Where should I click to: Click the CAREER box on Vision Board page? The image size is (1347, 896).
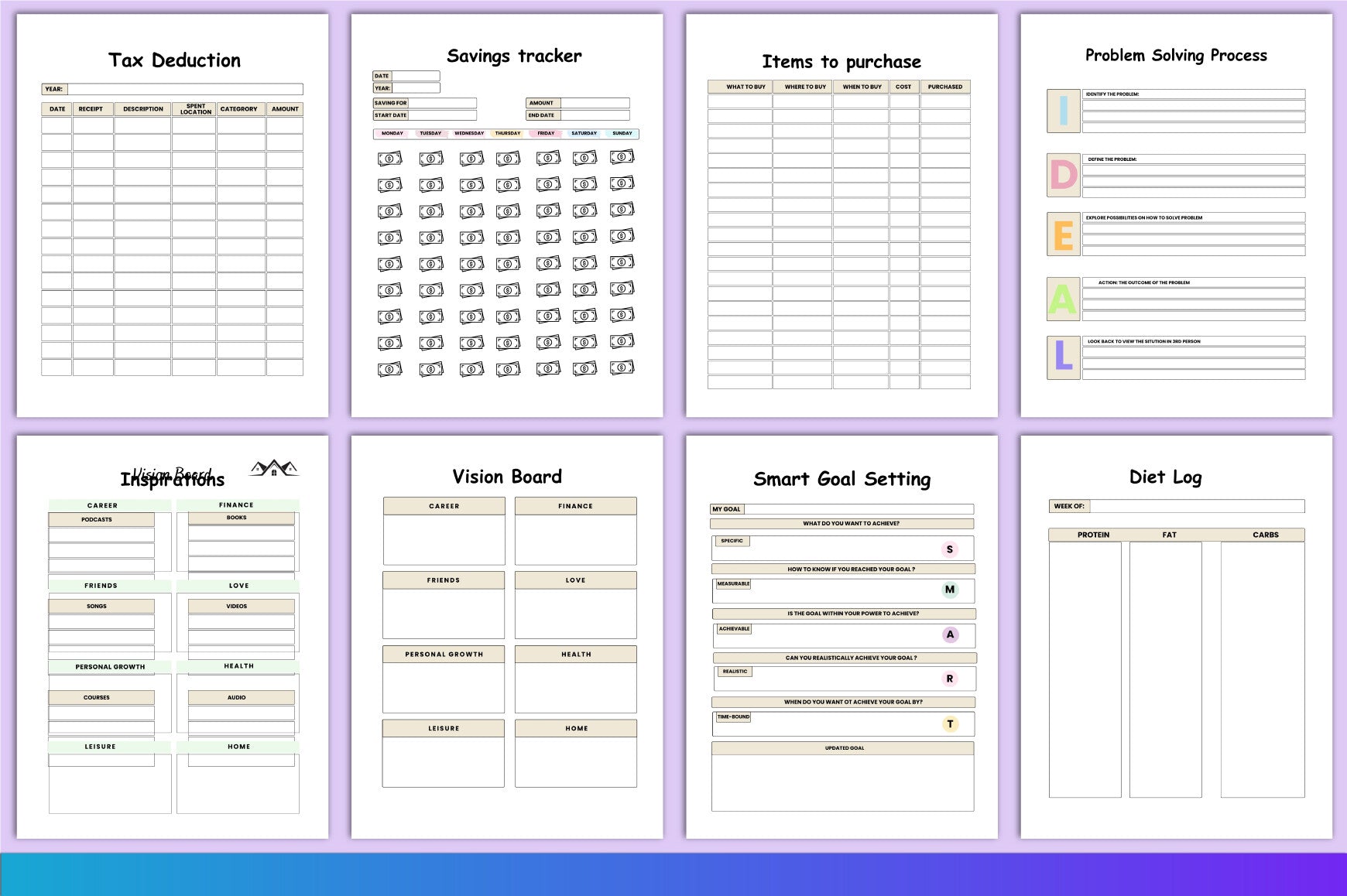[x=444, y=531]
